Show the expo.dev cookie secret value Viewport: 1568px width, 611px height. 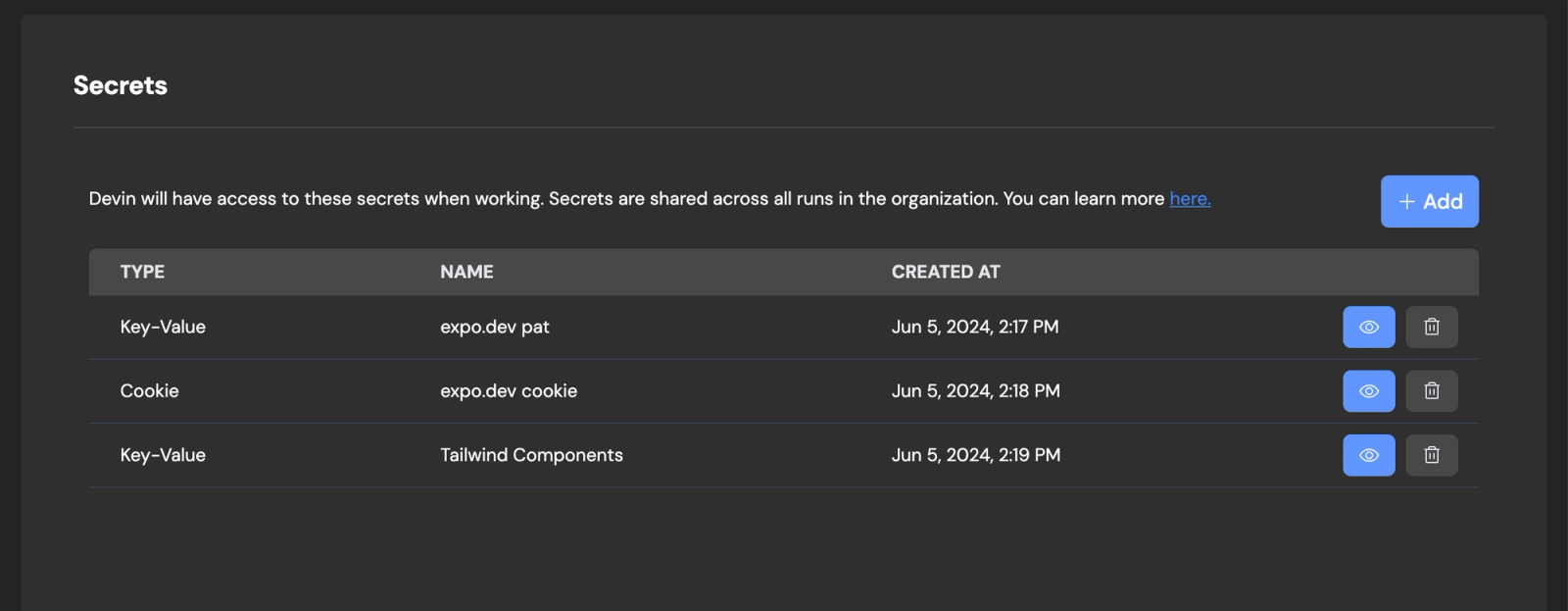(x=1368, y=391)
